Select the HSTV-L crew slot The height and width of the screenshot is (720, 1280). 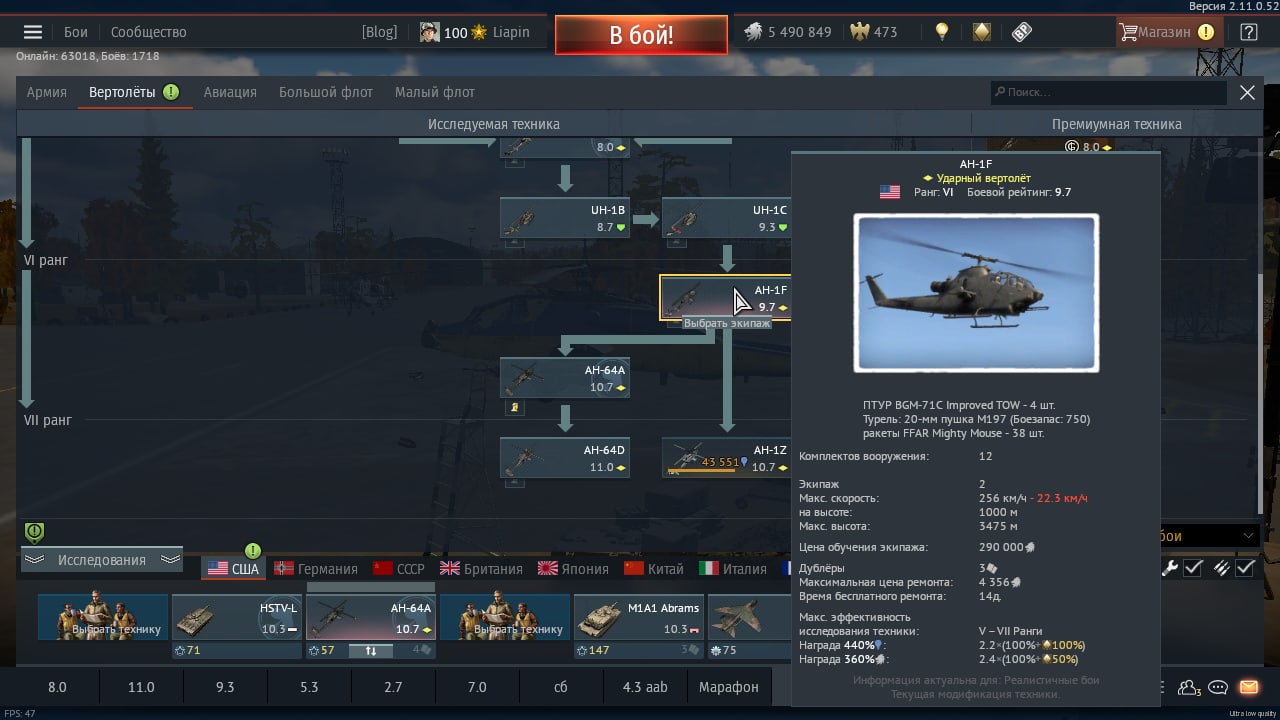point(237,617)
